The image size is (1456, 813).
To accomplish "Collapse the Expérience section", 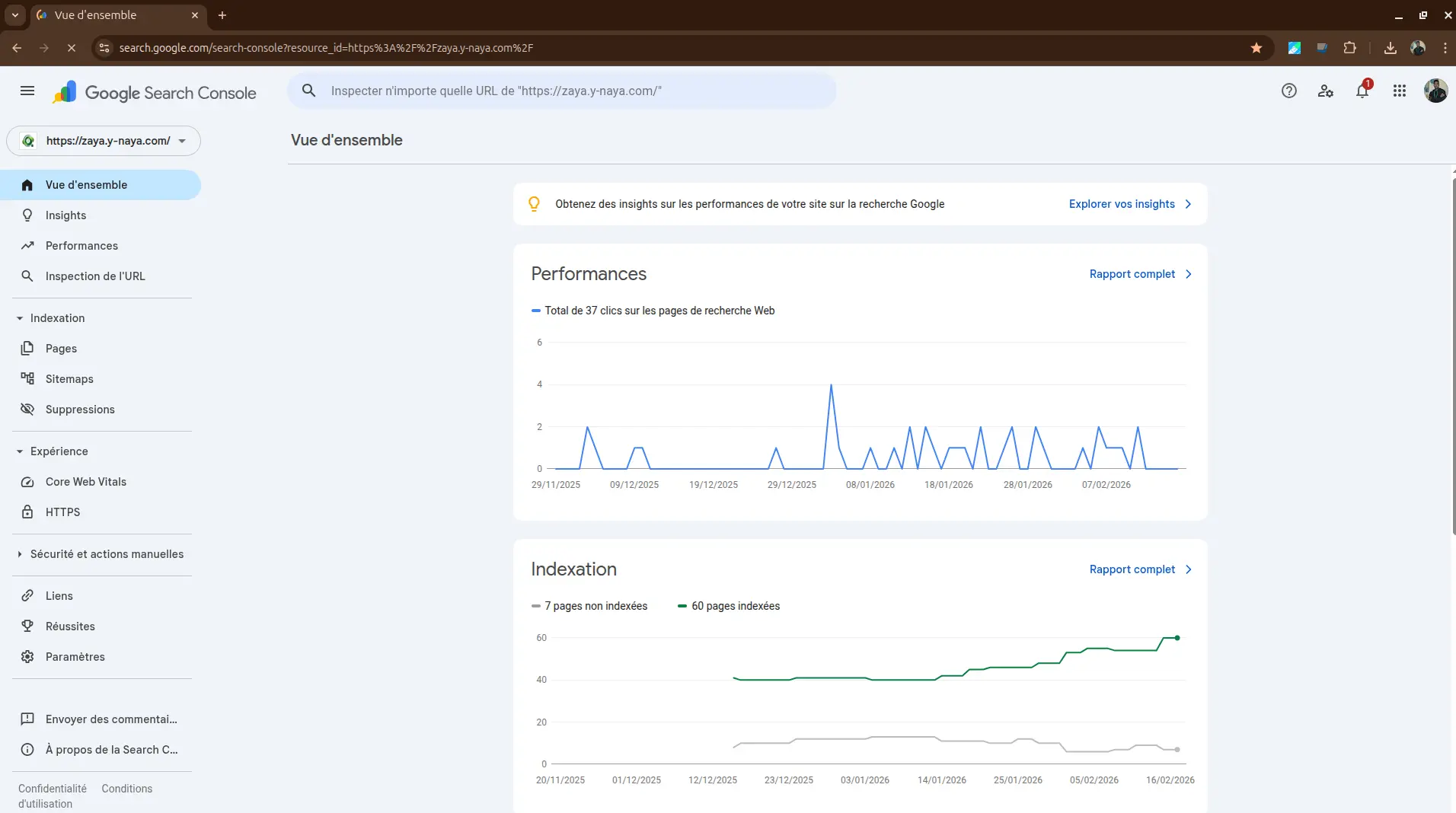I will (20, 451).
